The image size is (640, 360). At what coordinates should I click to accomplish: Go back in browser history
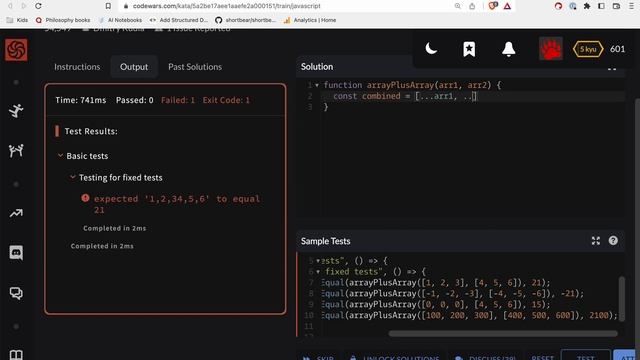pyautogui.click(x=10, y=6)
